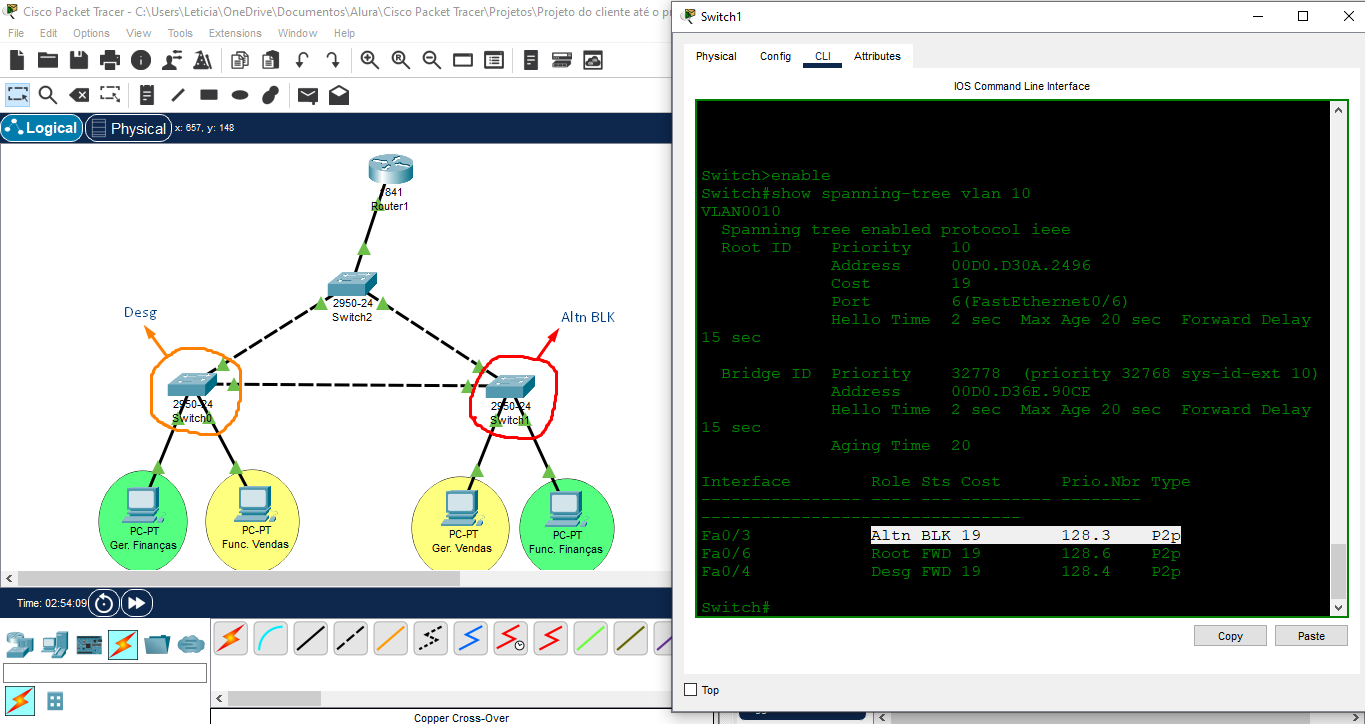Zoom in on the workspace
Image resolution: width=1365 pixels, height=724 pixels.
coord(370,60)
